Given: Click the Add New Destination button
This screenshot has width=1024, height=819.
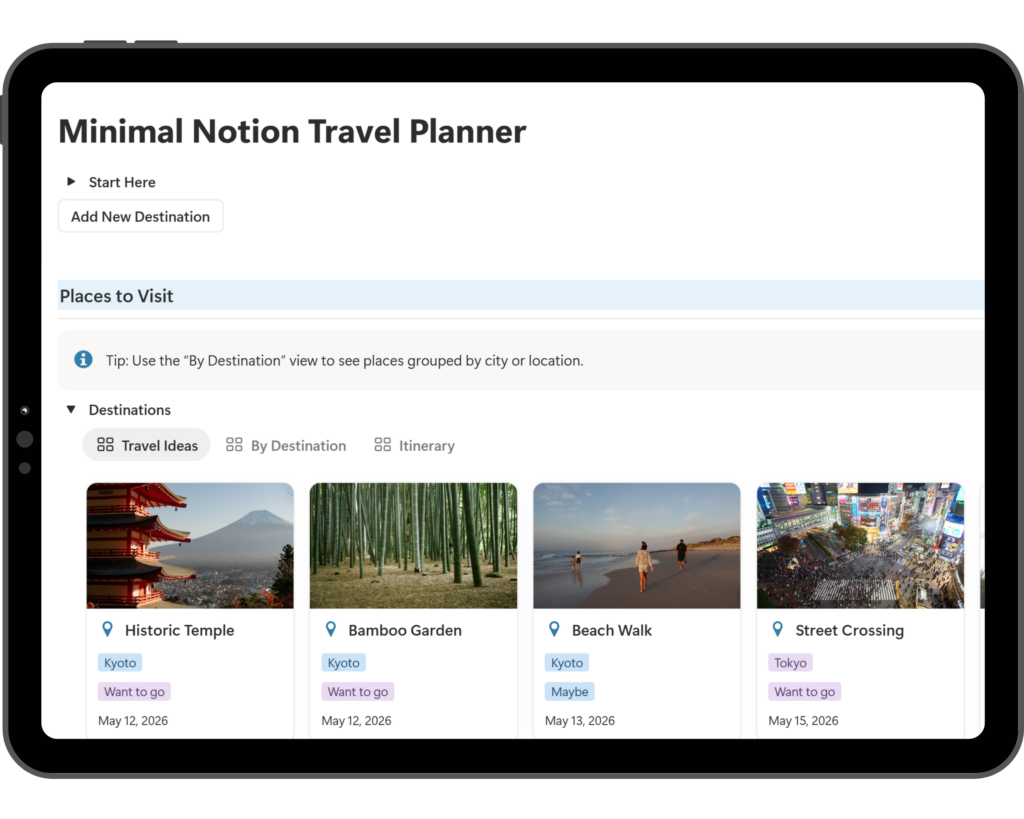Looking at the screenshot, I should point(140,215).
